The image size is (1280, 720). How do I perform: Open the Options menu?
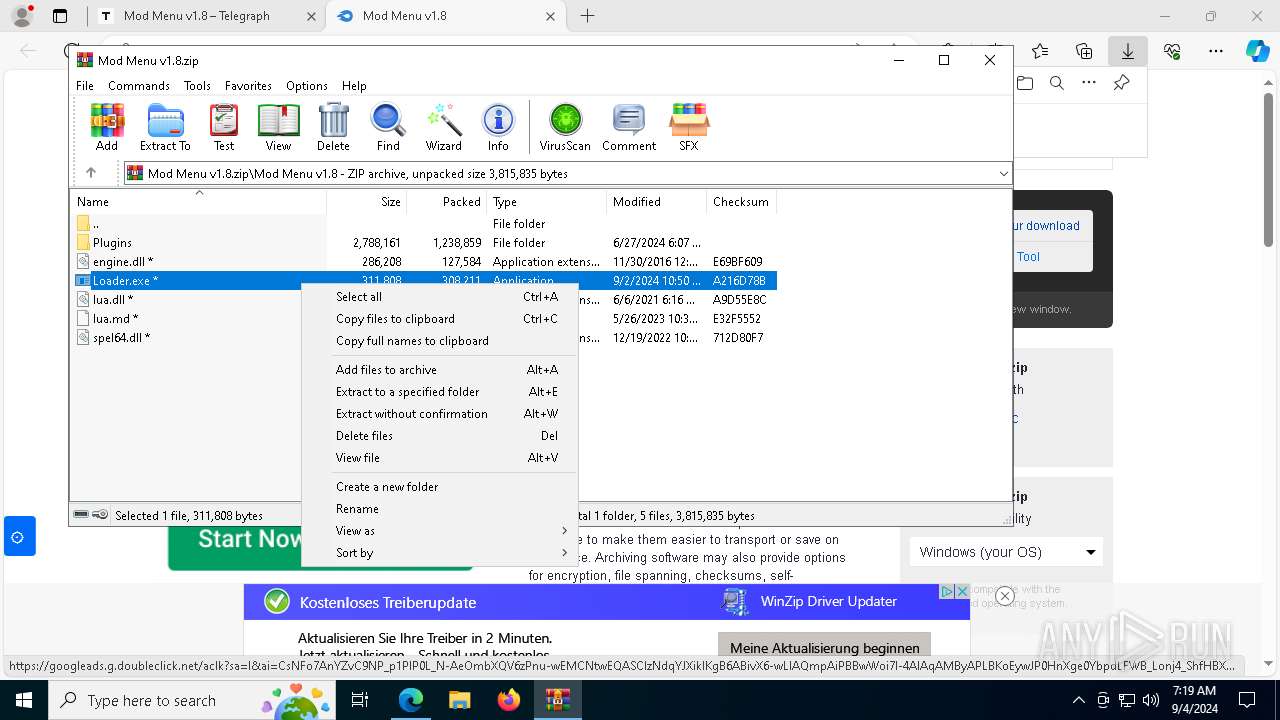point(307,86)
